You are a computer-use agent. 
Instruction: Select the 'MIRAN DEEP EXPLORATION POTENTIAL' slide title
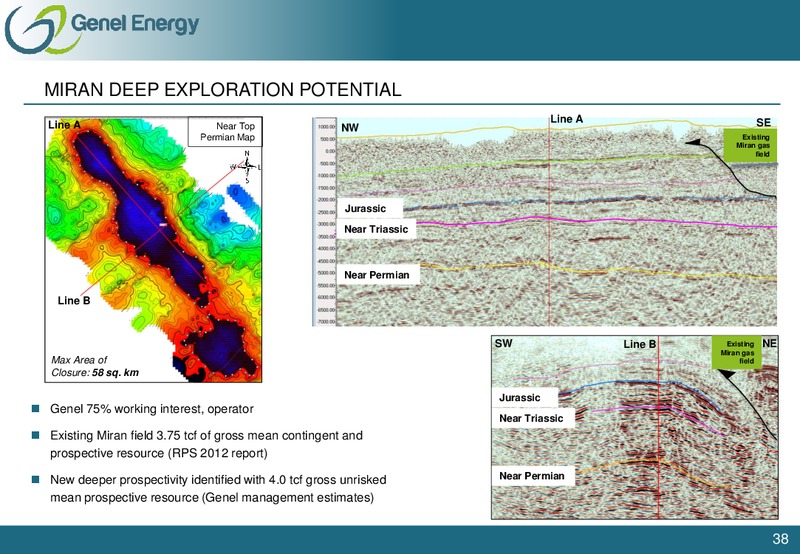(x=222, y=90)
